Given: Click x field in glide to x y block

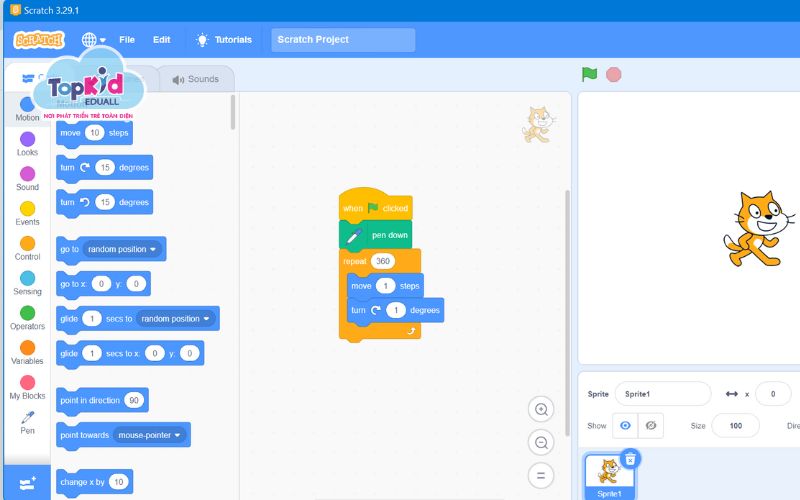Looking at the screenshot, I should (155, 354).
